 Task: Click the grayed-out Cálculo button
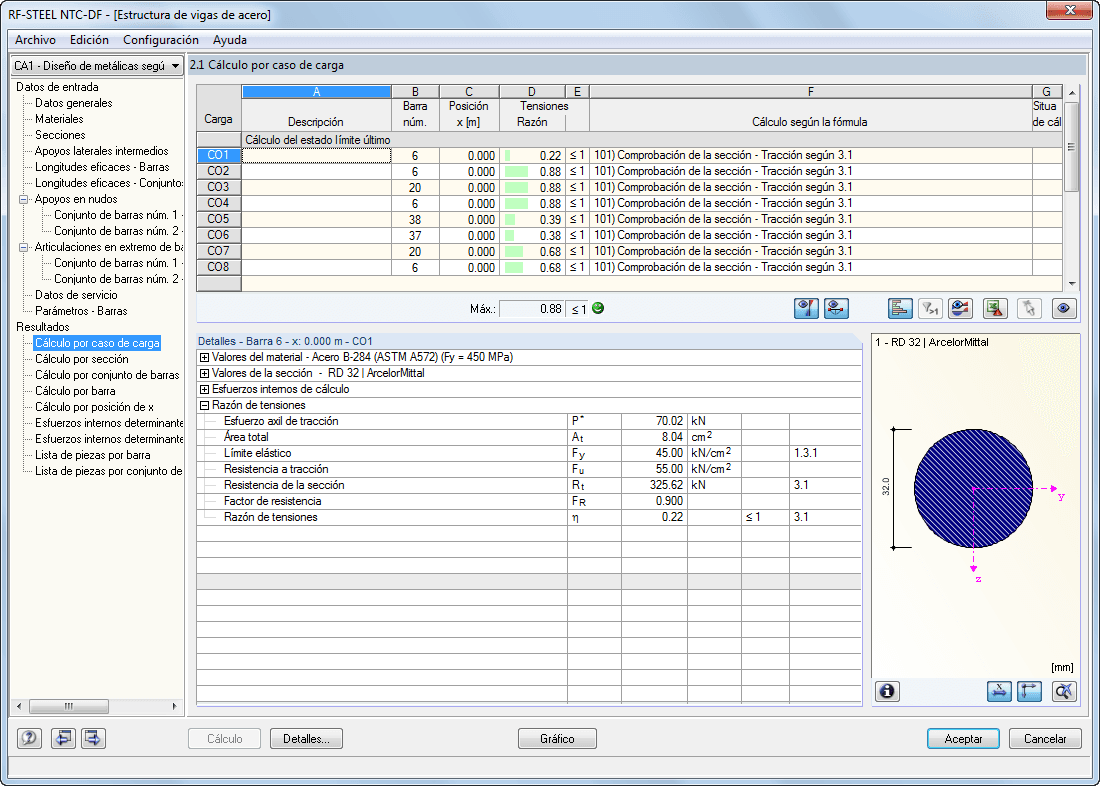coord(224,739)
